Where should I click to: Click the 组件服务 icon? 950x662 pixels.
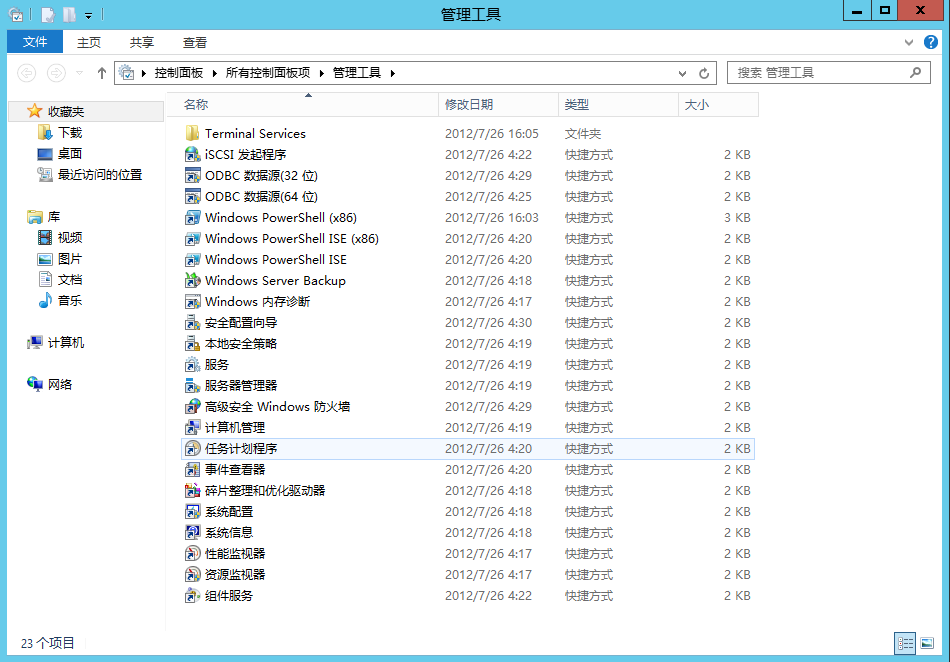point(192,595)
